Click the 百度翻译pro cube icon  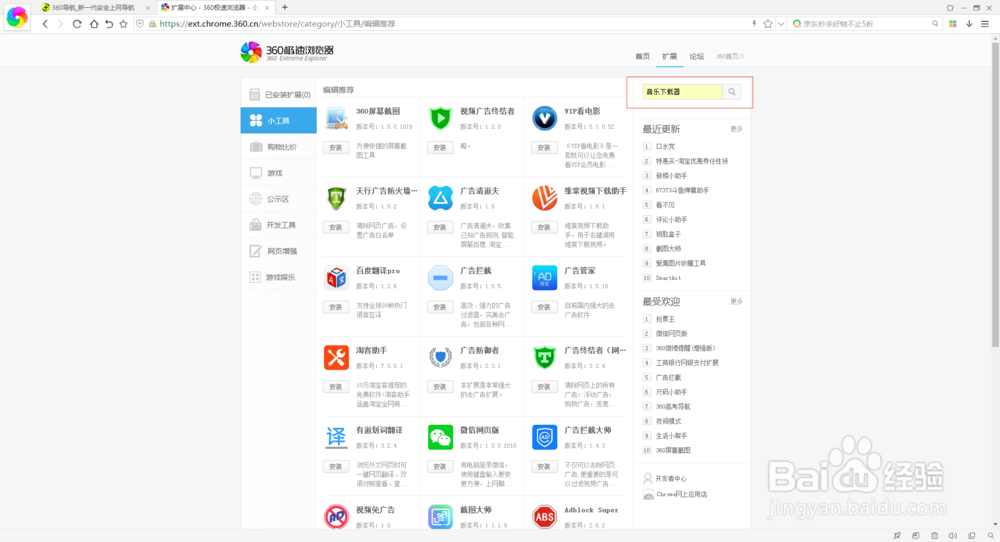[336, 278]
